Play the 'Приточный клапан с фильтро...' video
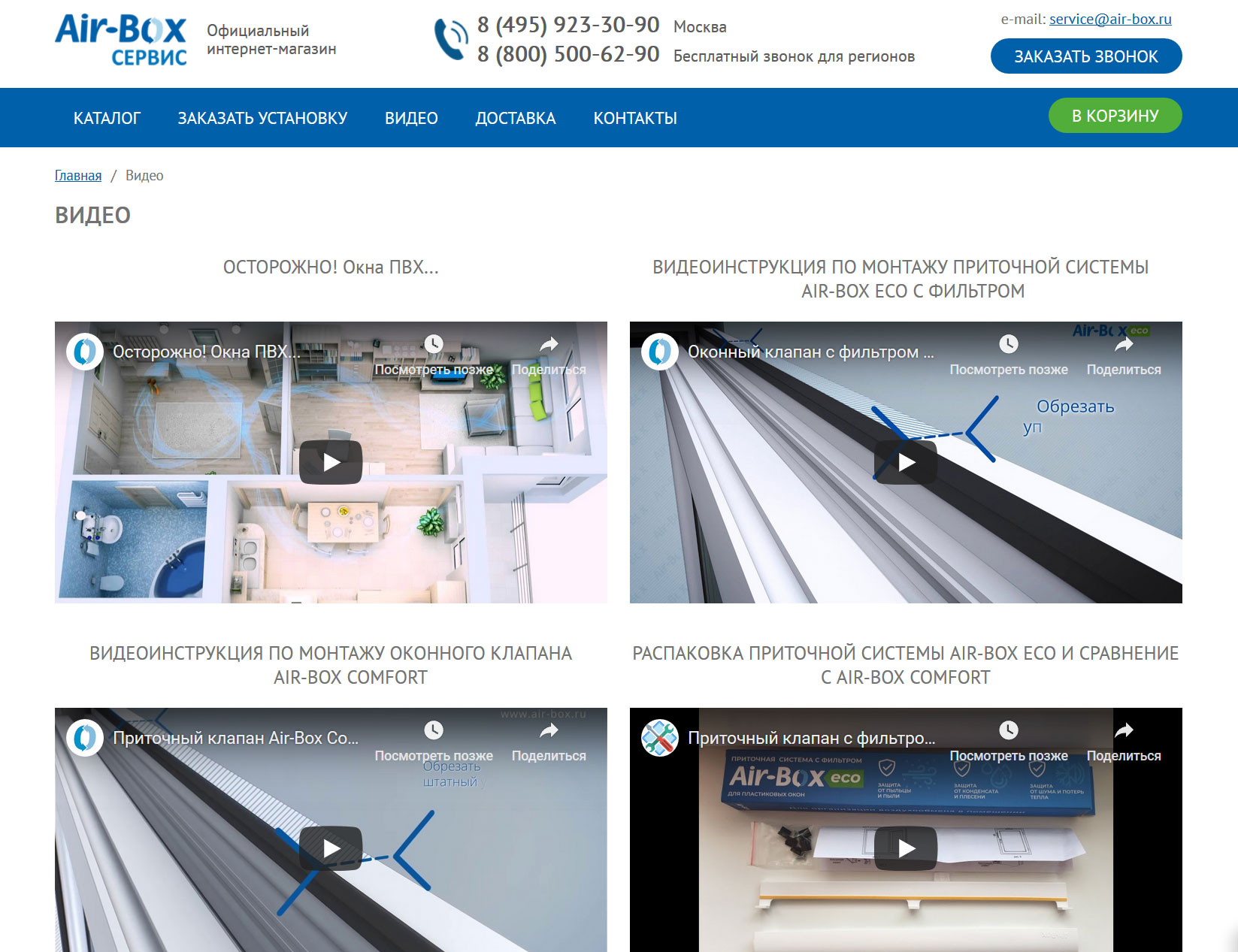1238x952 pixels. 906,848
